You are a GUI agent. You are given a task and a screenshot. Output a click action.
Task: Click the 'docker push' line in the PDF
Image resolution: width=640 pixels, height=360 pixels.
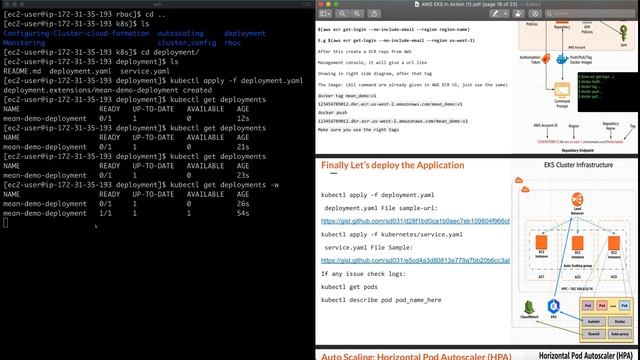point(333,112)
